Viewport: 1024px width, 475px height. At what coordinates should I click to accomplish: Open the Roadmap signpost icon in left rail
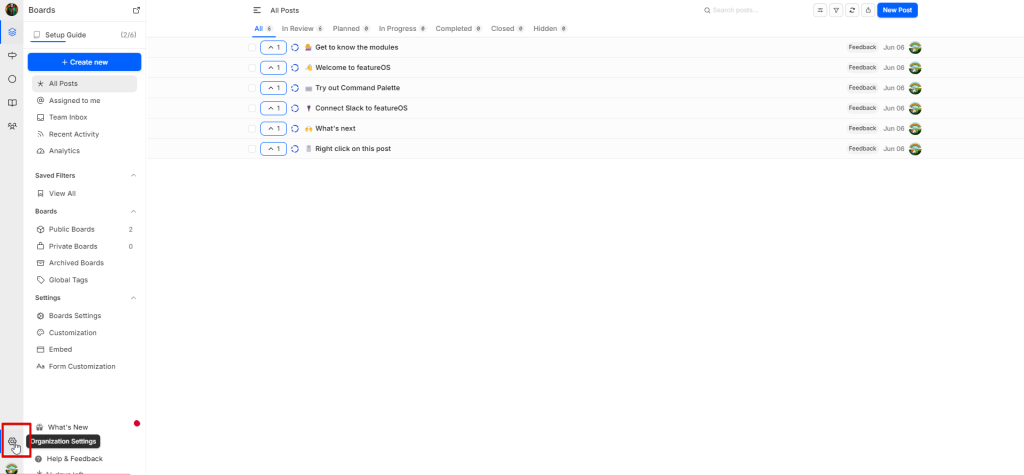coord(12,56)
